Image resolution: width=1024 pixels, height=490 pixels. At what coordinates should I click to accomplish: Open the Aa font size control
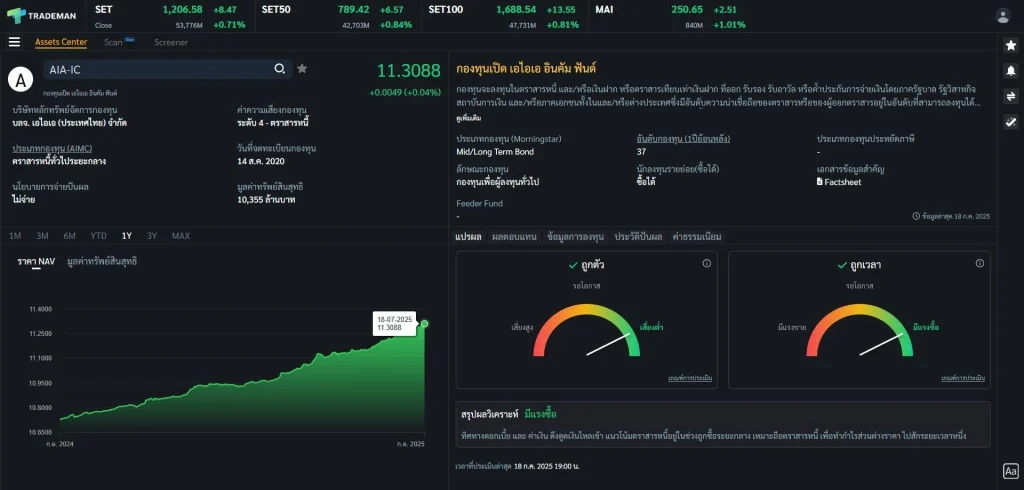point(1010,470)
